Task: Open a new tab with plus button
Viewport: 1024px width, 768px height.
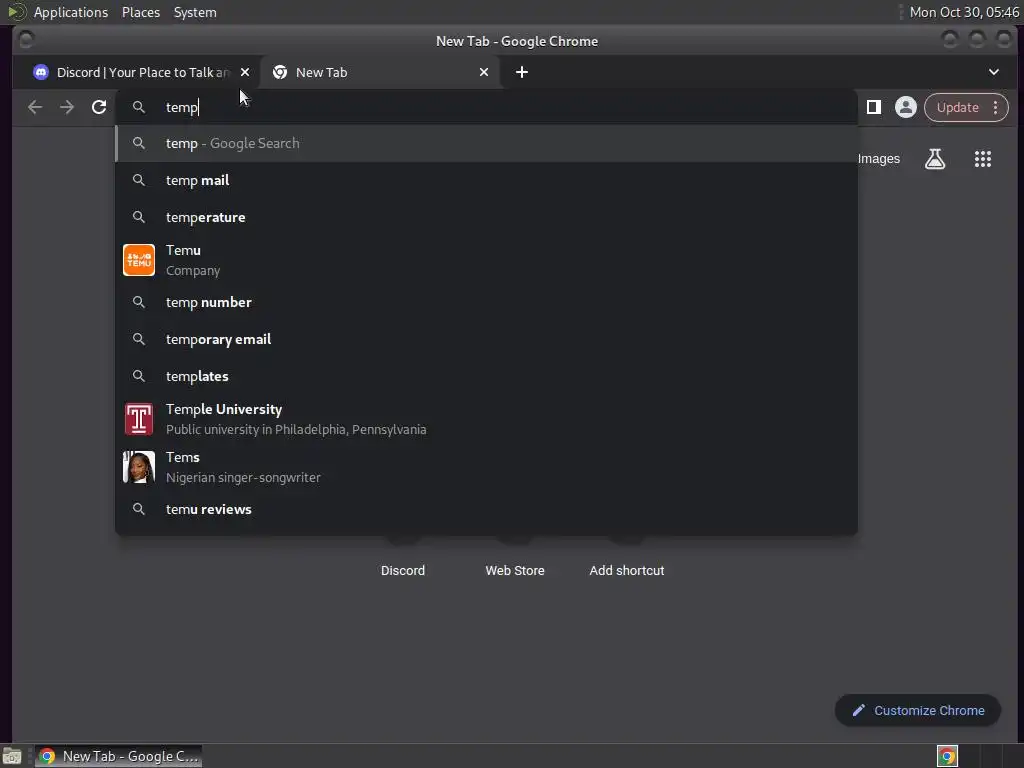Action: 522,72
